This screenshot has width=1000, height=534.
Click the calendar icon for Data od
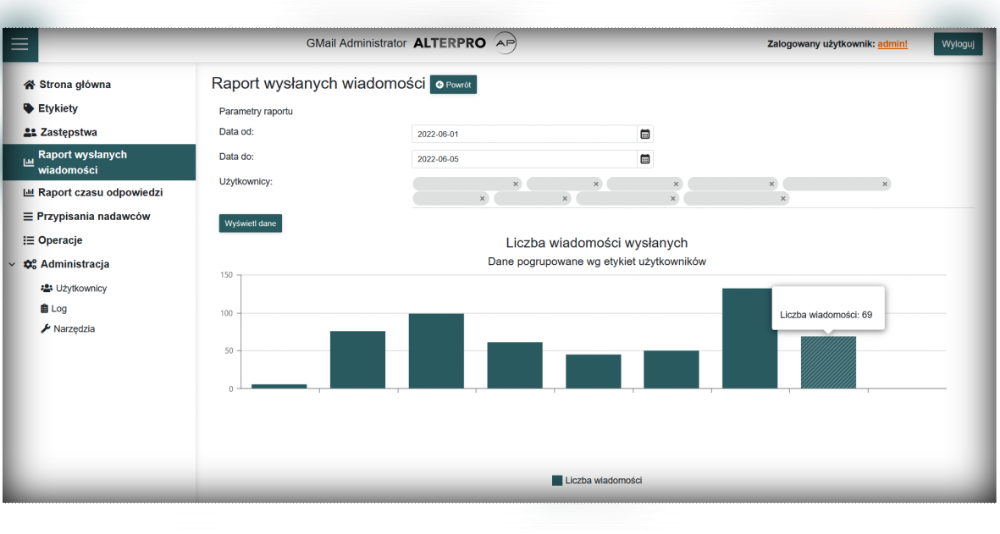point(645,133)
